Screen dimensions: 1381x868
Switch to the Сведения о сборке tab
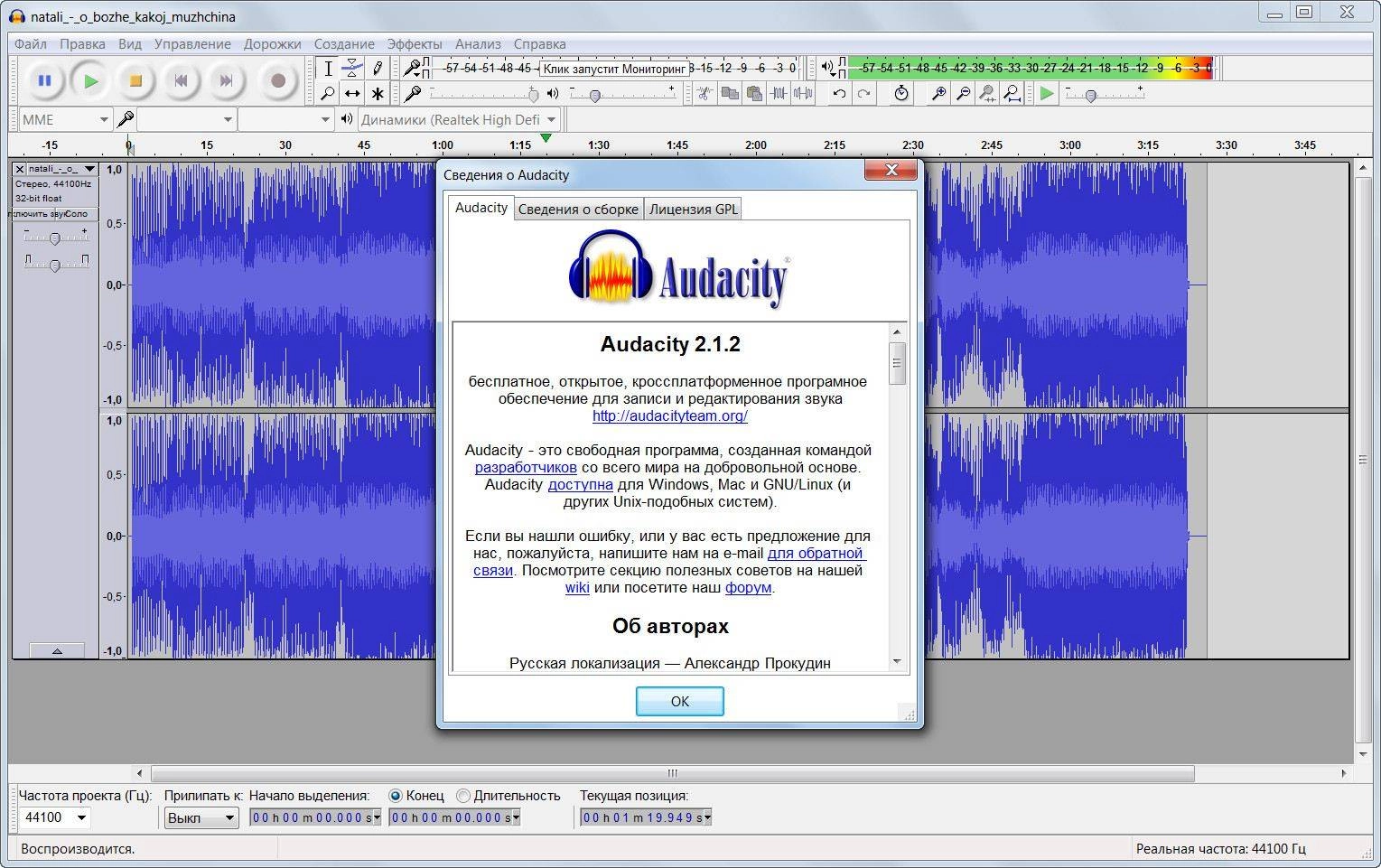click(x=578, y=209)
